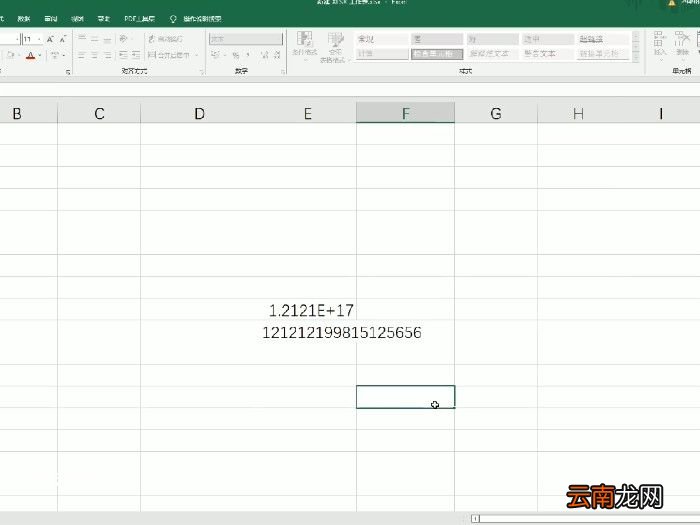
Task: Click the lightbulb tell-me icon
Action: 173,19
